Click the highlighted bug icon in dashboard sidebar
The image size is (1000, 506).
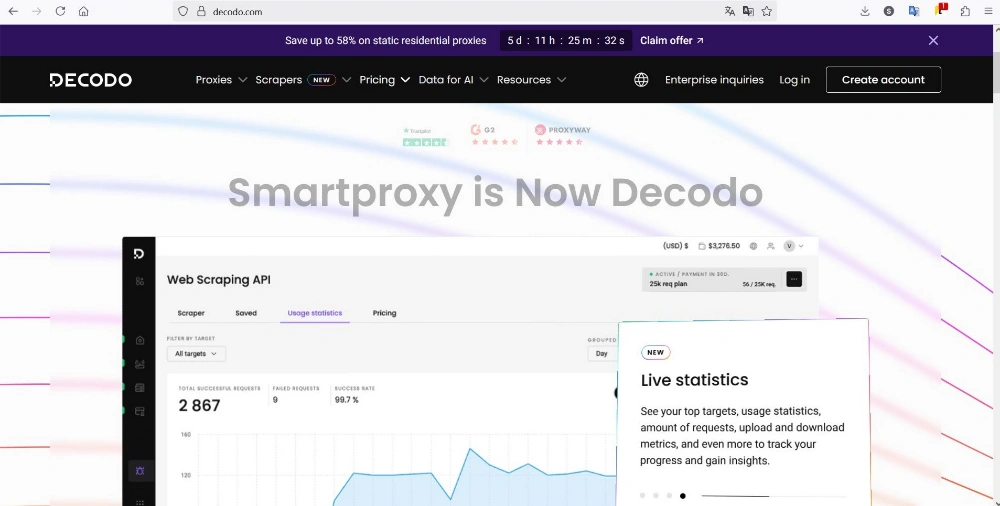pos(140,471)
